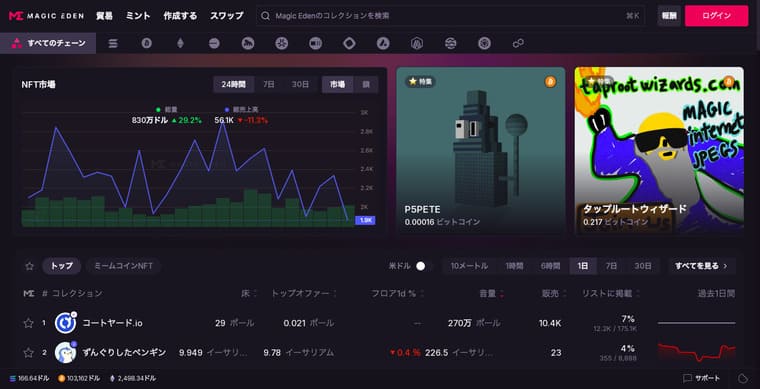The height and width of the screenshot is (389, 760).
Task: Switch chart to 額 mode
Action: coord(366,84)
